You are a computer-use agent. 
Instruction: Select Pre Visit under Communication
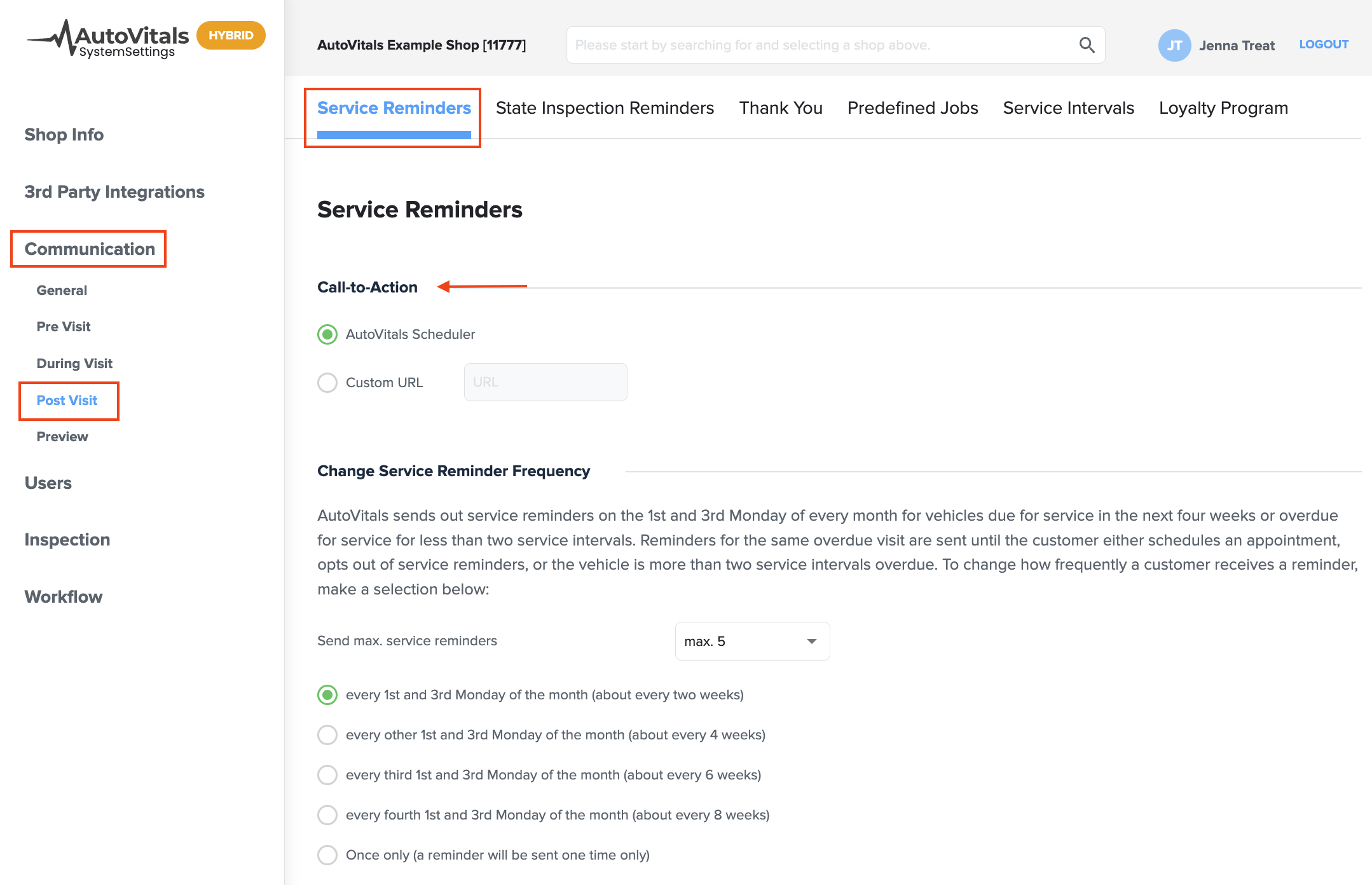pos(64,326)
